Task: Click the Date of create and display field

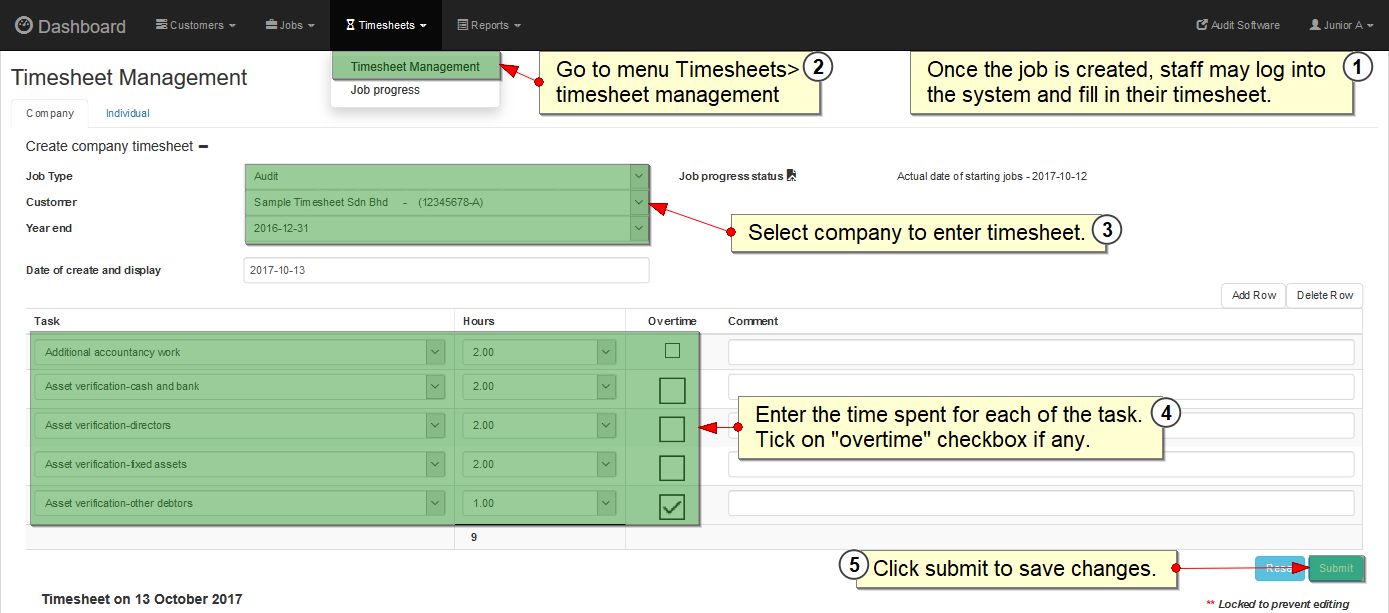Action: [446, 270]
